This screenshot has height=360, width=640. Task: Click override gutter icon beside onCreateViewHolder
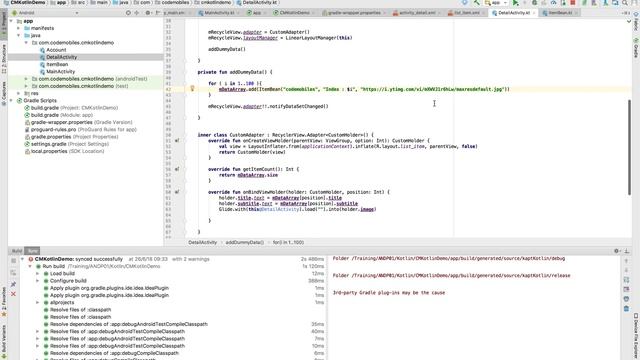[177, 140]
